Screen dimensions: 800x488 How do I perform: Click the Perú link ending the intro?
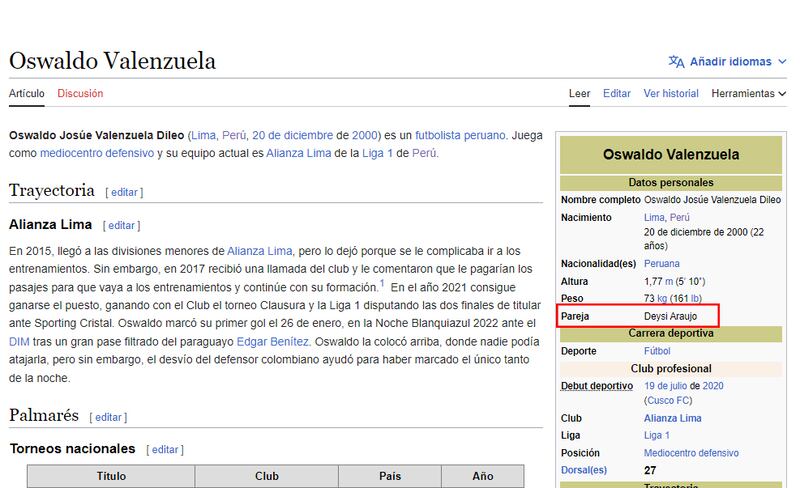pos(424,153)
